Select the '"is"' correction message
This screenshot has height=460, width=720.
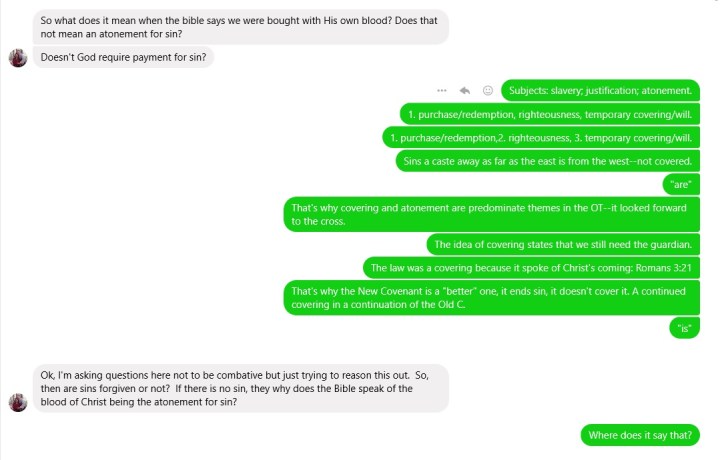coord(684,327)
